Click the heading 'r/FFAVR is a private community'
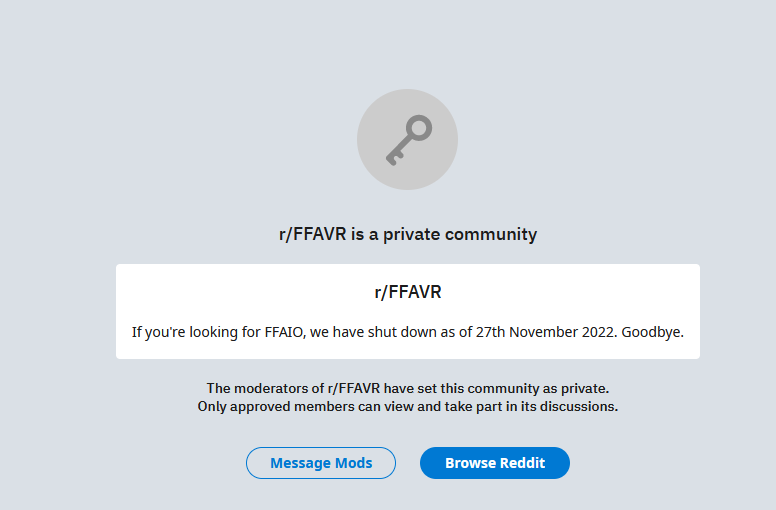Image resolution: width=776 pixels, height=510 pixels. pyautogui.click(x=408, y=234)
